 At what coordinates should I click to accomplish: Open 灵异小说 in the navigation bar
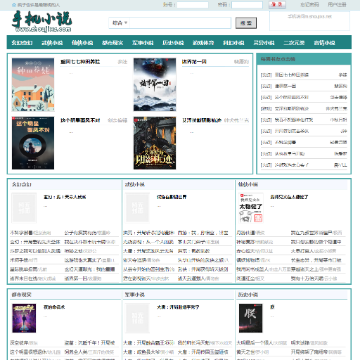(x=264, y=43)
